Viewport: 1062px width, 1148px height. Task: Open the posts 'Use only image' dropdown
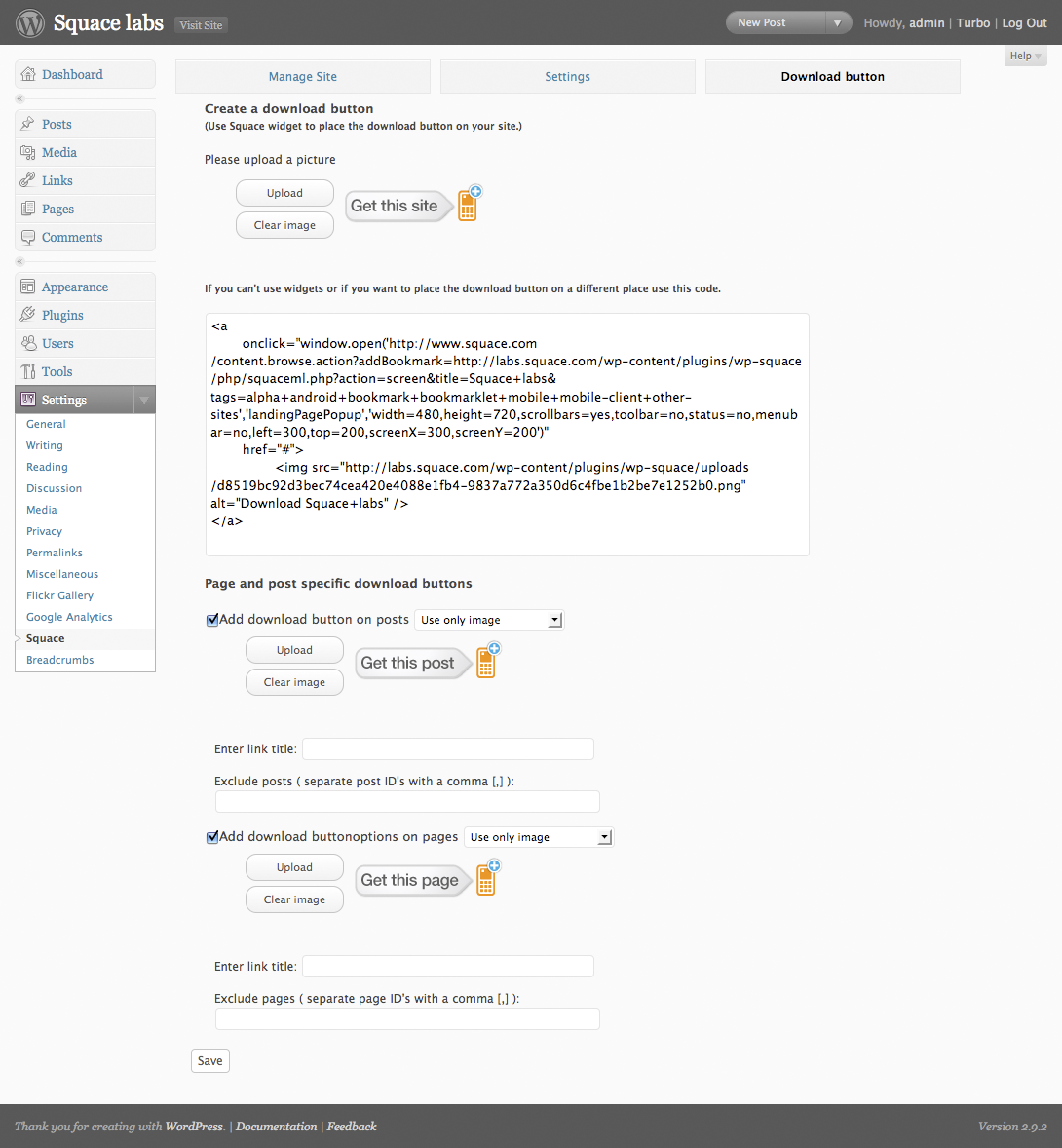click(x=489, y=620)
